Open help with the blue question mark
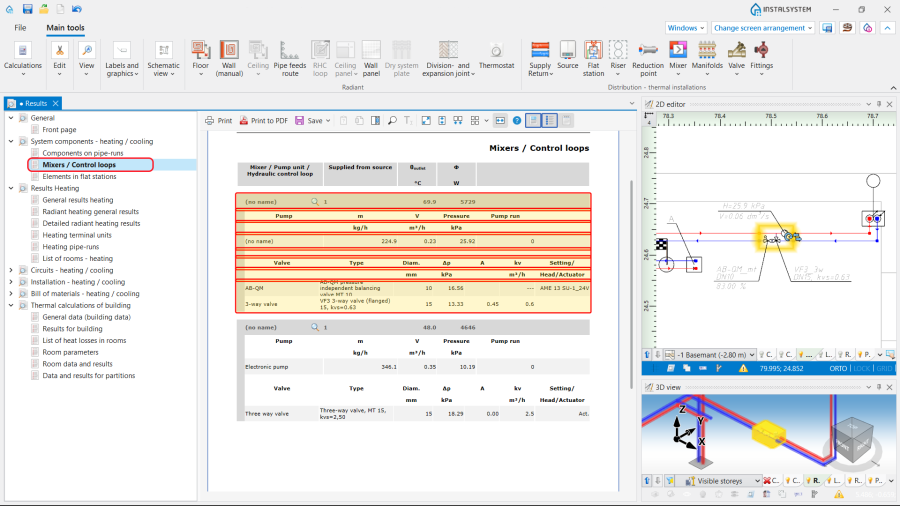Image resolution: width=900 pixels, height=506 pixels. (517, 120)
